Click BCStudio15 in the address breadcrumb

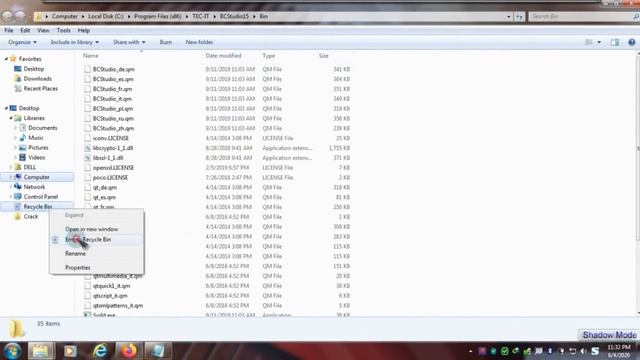tap(234, 16)
